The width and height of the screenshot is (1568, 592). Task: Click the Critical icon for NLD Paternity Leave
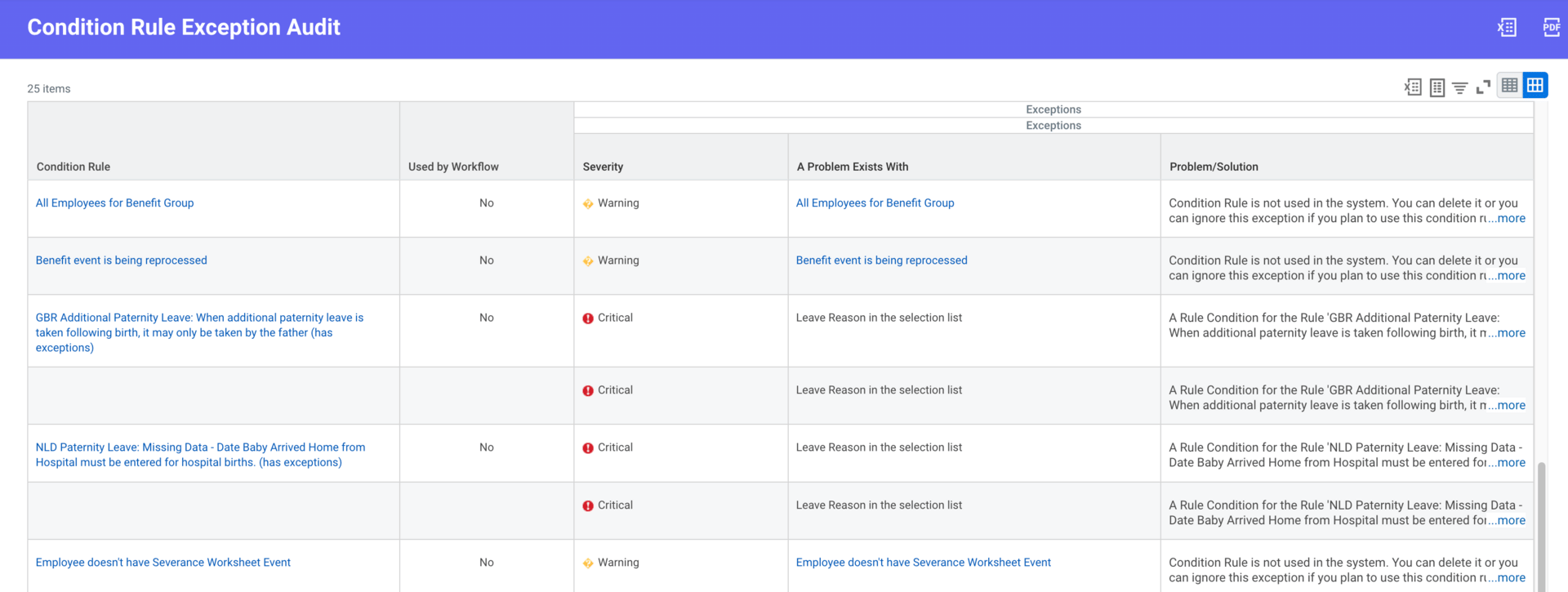point(588,448)
